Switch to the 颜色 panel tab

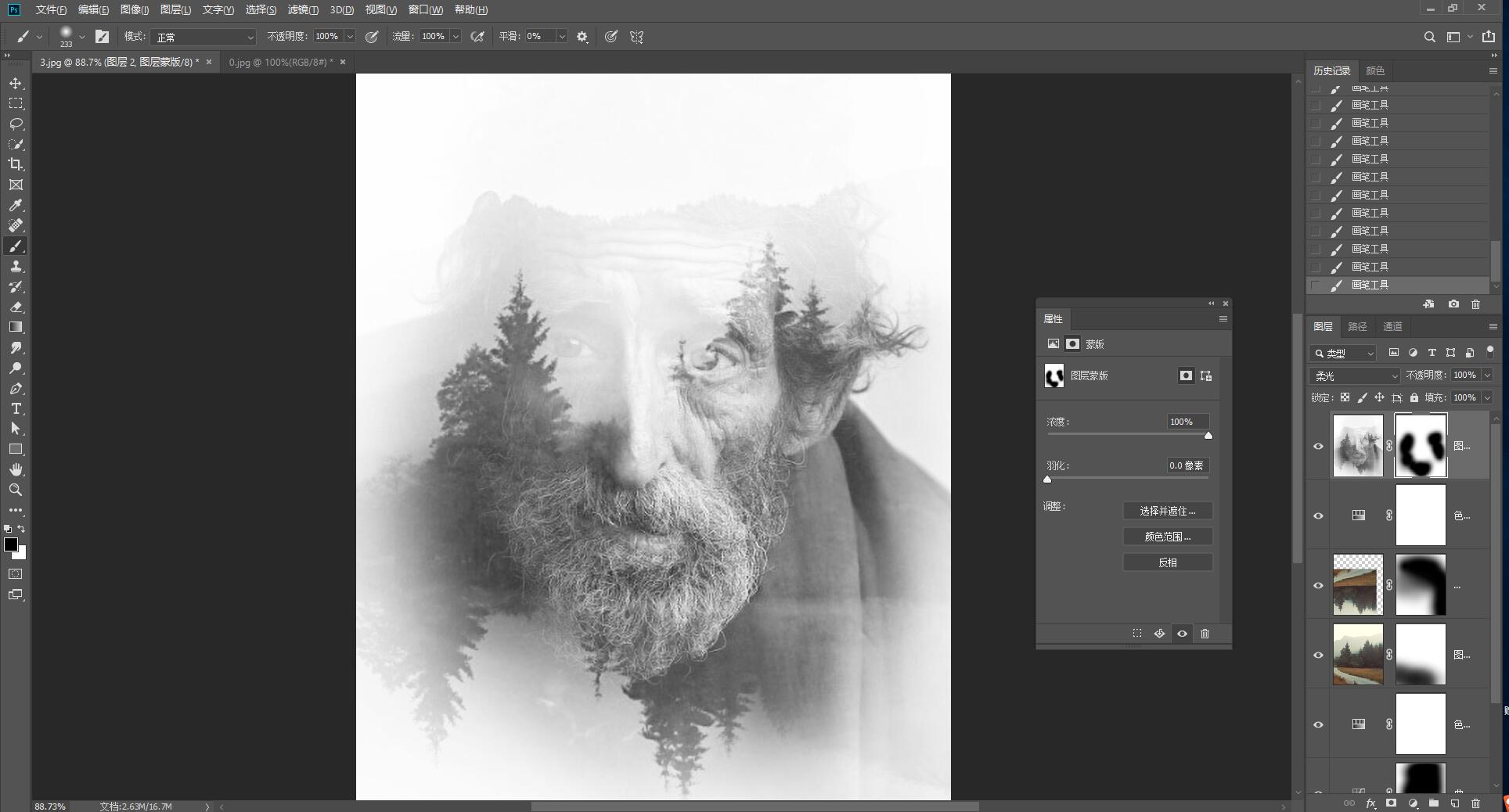(x=1375, y=70)
